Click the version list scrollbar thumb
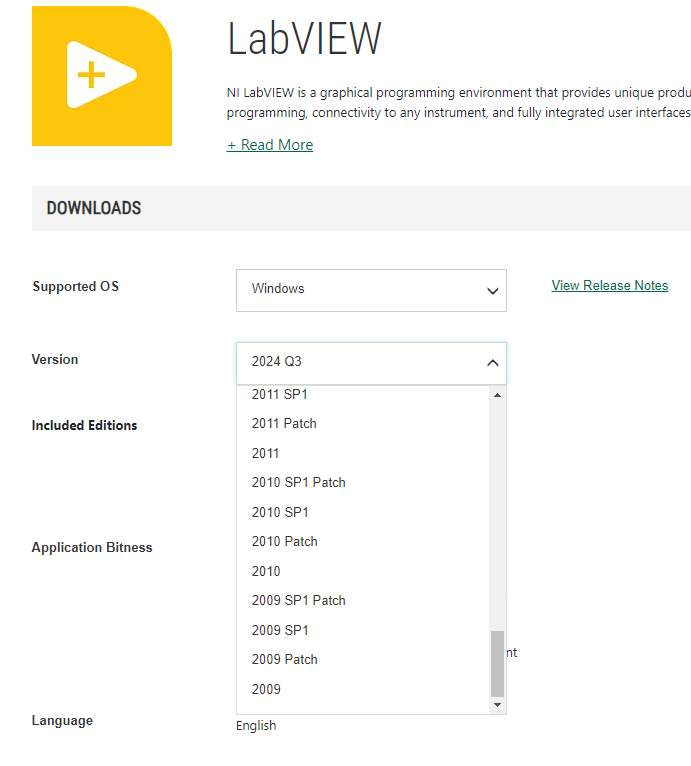Viewport: 691px width, 766px height. pos(497,663)
